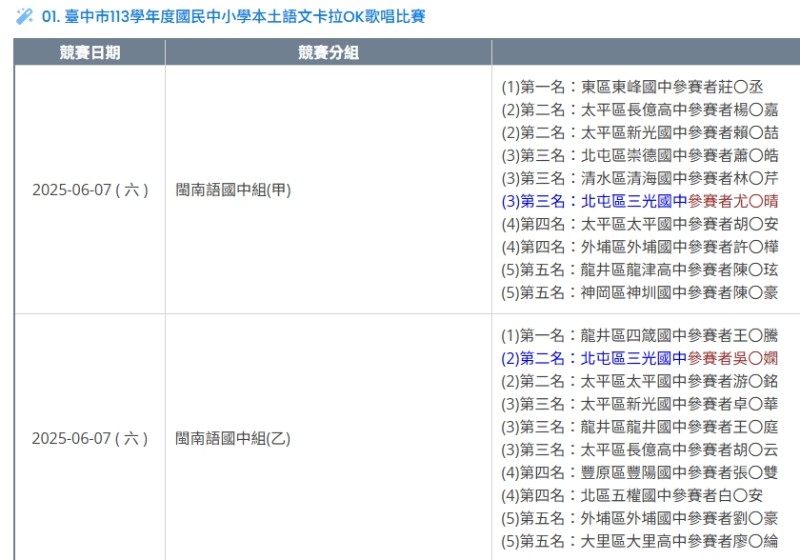Click the 豐原區豐陽國中 張○雙 fourth place row
The width and height of the screenshot is (800, 560).
point(639,472)
